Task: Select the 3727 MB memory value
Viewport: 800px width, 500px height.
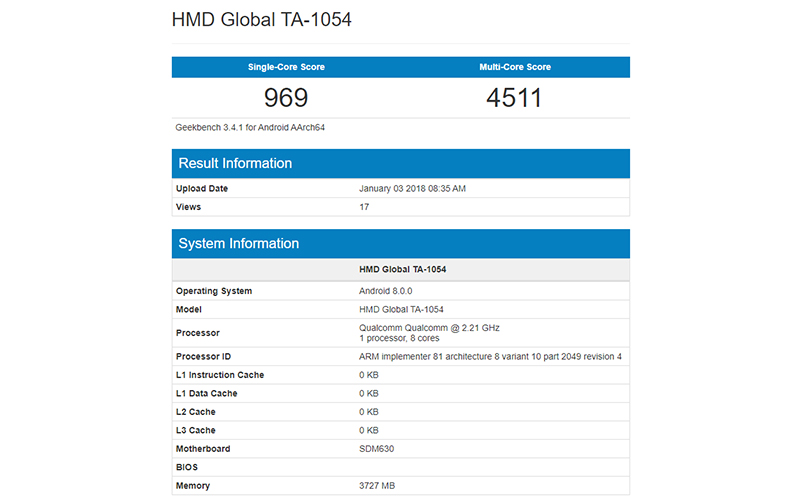Action: coord(377,486)
